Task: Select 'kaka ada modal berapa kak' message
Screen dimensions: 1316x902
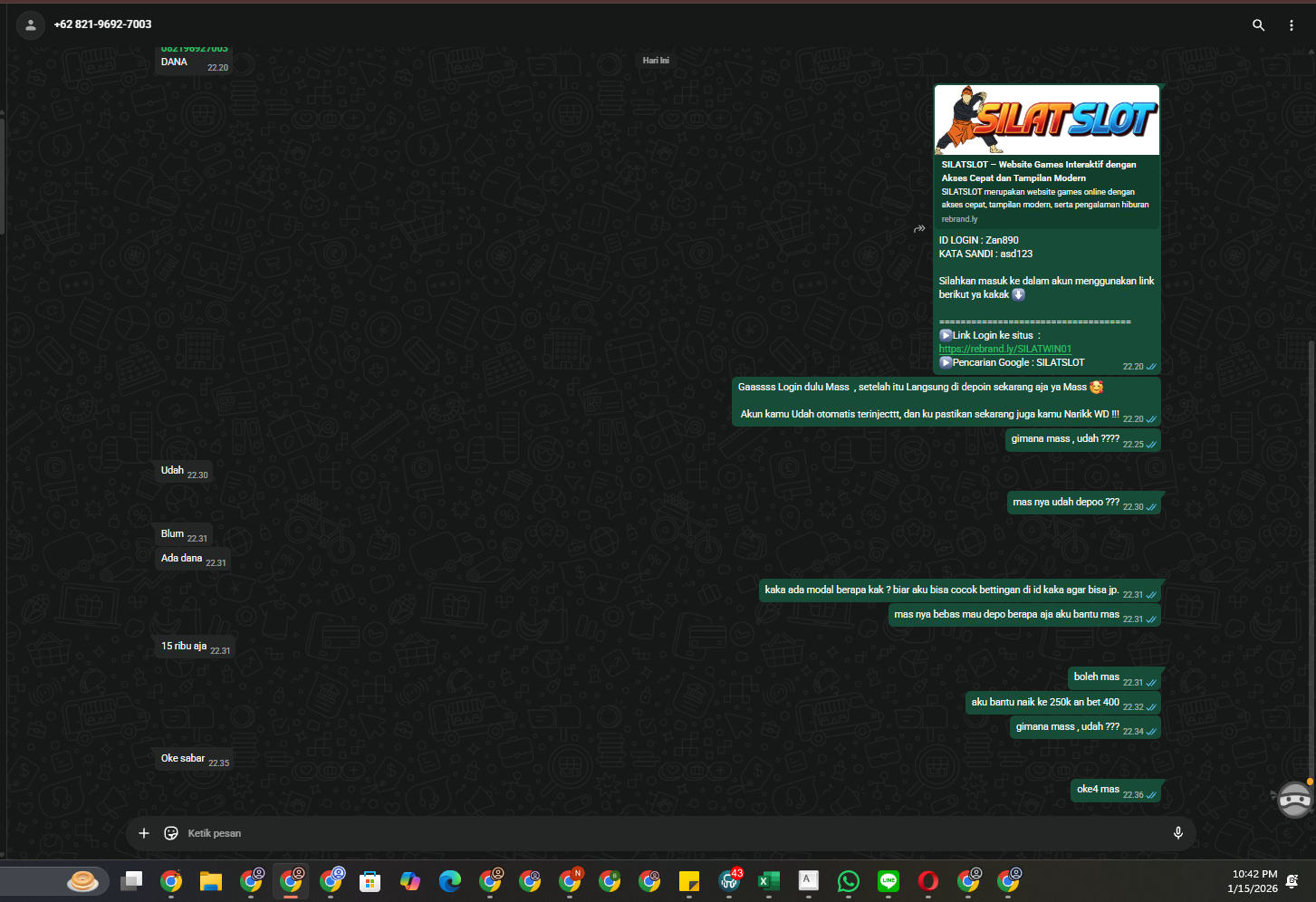Action: [x=960, y=590]
